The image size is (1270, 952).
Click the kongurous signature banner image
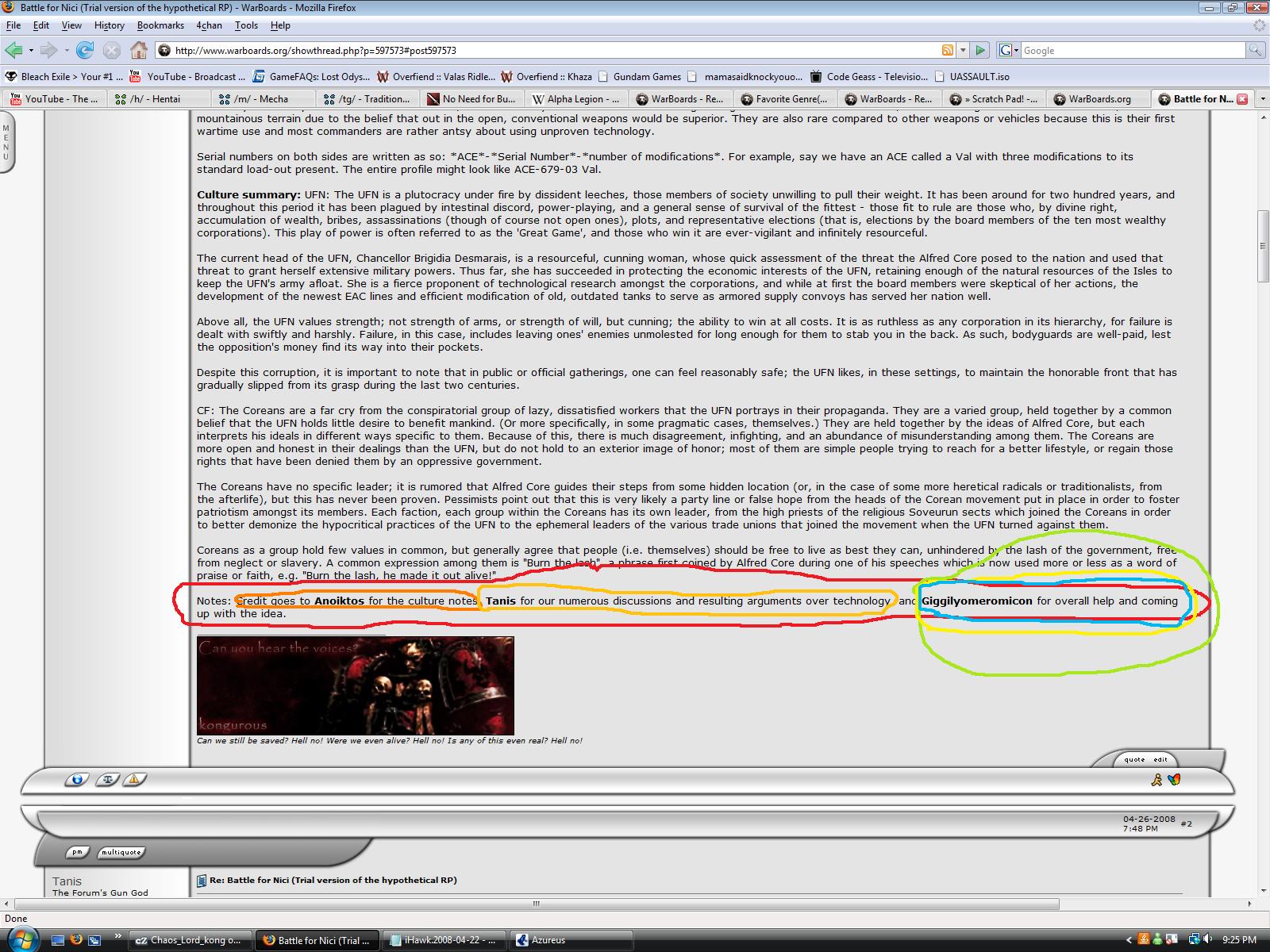[356, 685]
